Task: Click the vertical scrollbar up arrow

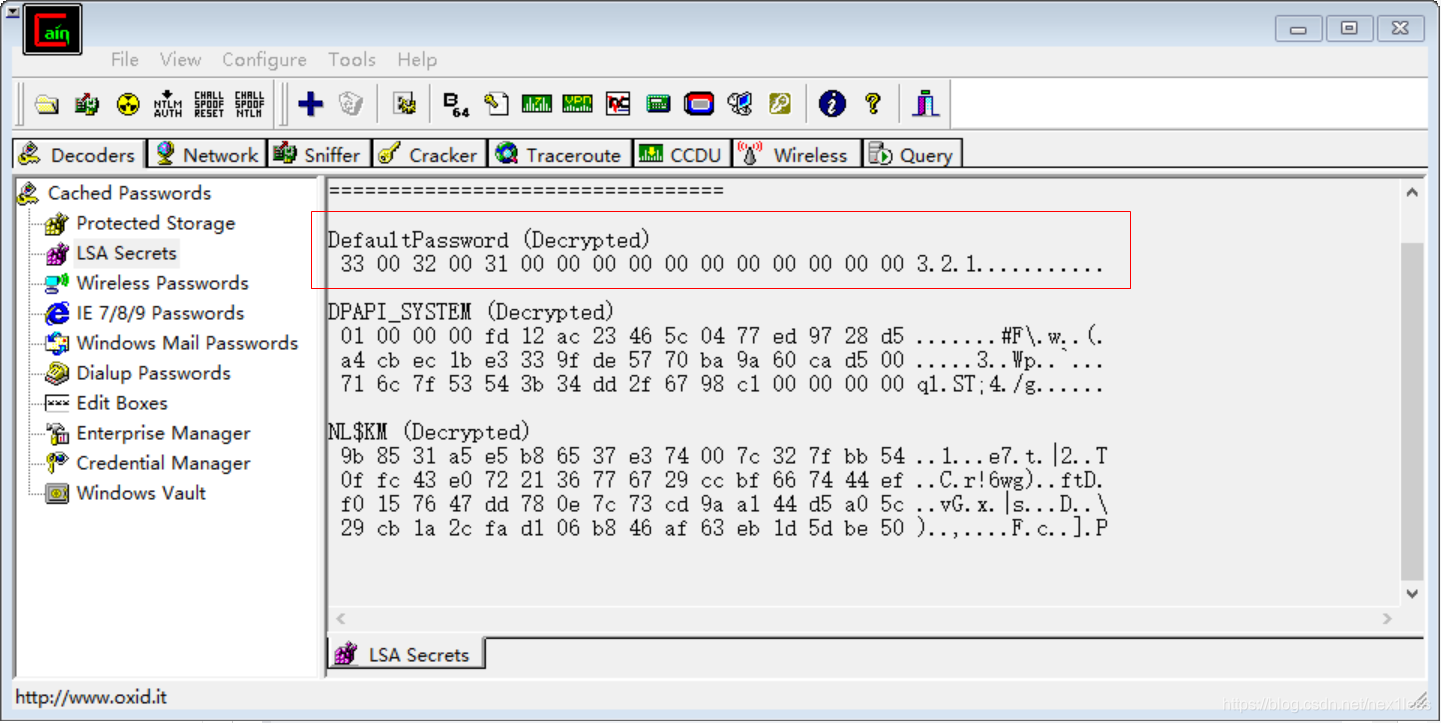Action: tap(1412, 193)
